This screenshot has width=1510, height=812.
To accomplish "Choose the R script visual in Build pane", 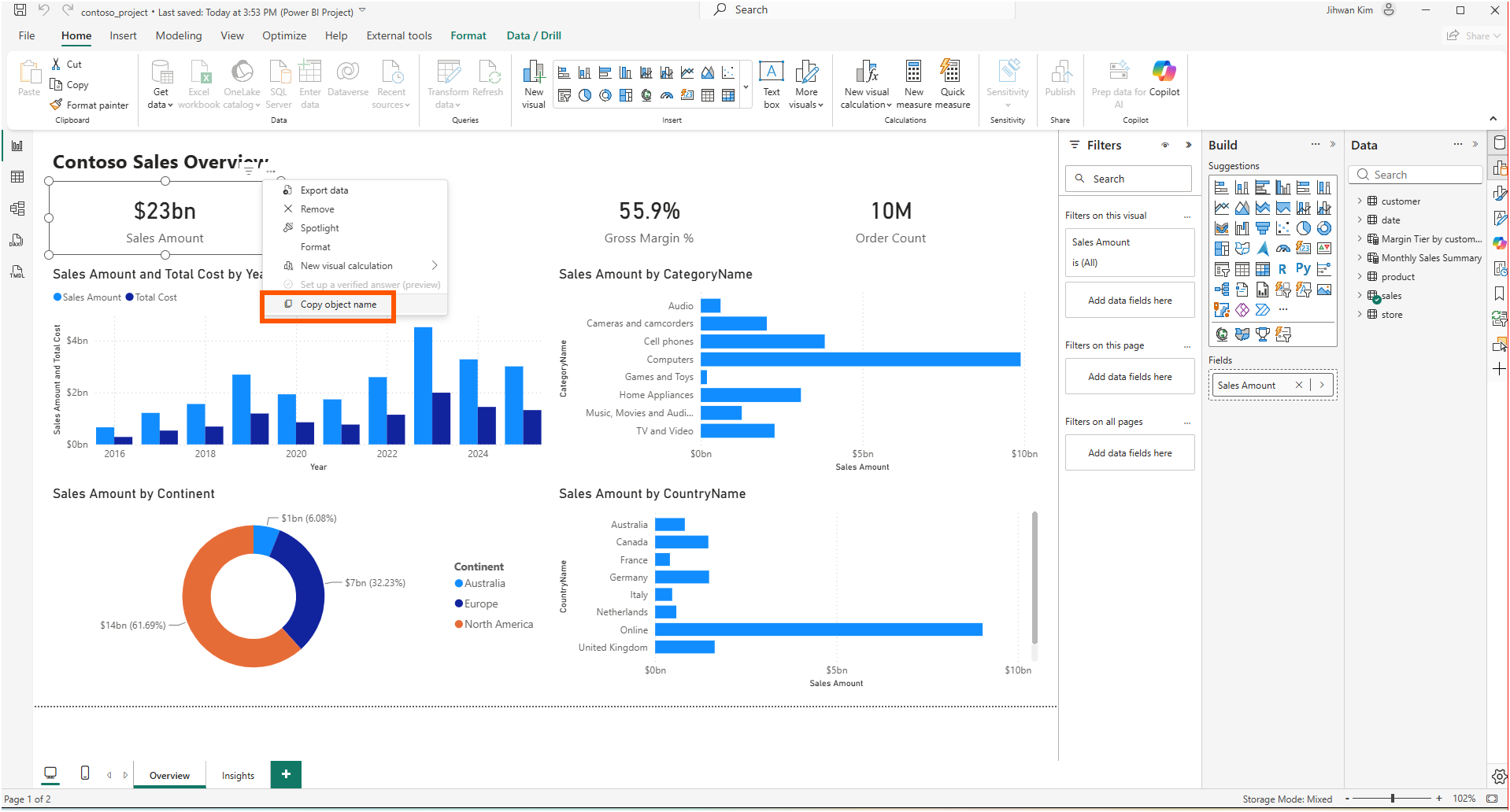I will coord(1282,269).
